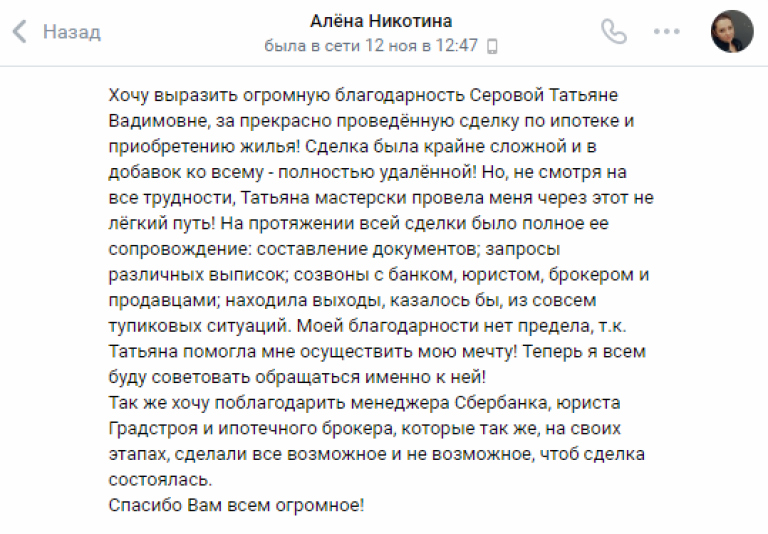The width and height of the screenshot is (768, 534).
Task: Click the mobile device icon beside last-seen time
Action: coord(492,47)
